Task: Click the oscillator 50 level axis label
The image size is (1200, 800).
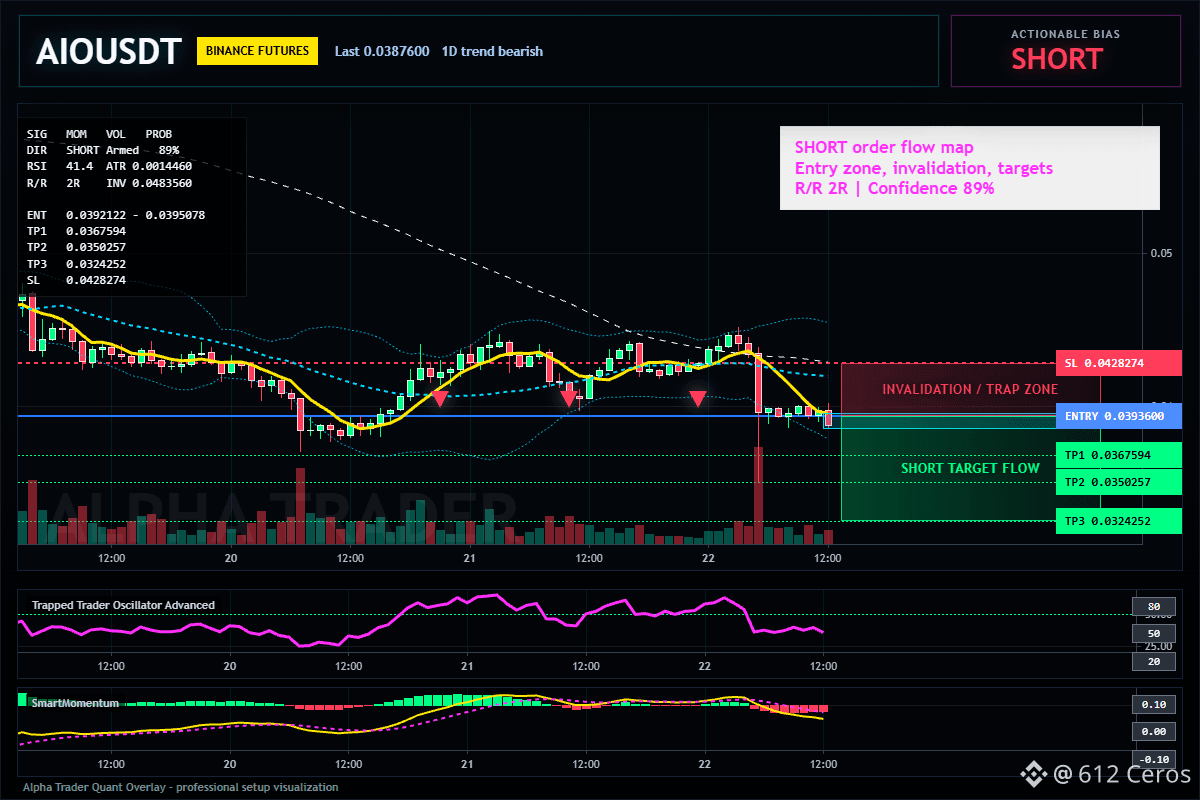Action: tap(1153, 633)
